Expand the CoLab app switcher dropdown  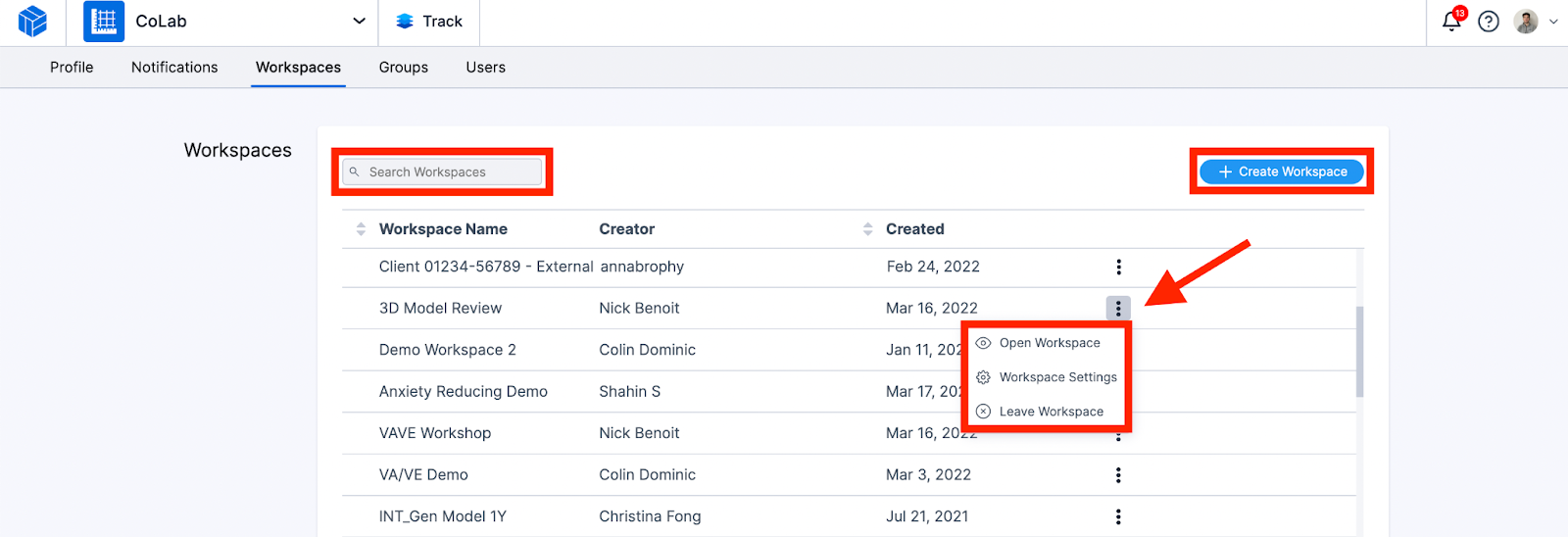(359, 22)
